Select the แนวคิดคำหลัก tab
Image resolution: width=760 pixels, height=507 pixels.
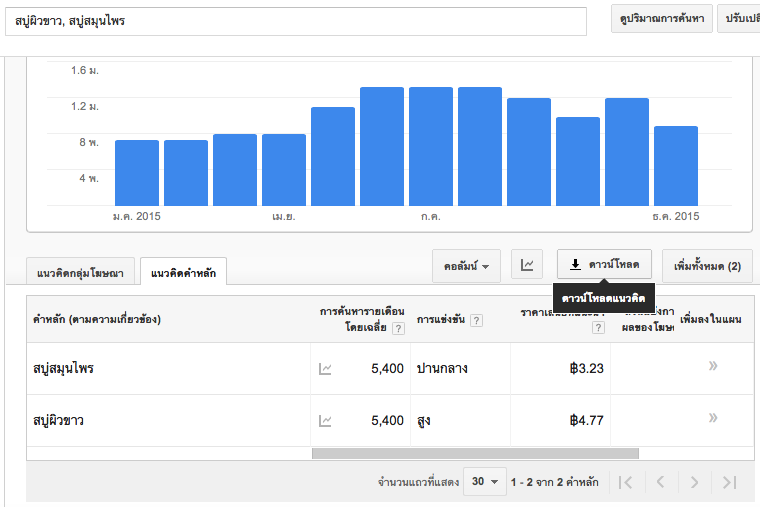[184, 272]
